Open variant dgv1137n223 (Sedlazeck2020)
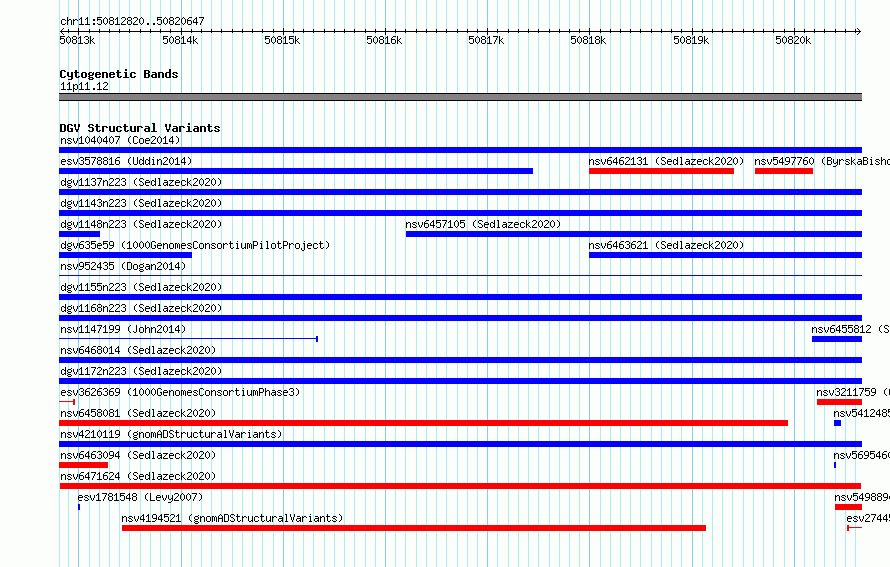Image resolution: width=890 pixels, height=567 pixels. point(460,192)
